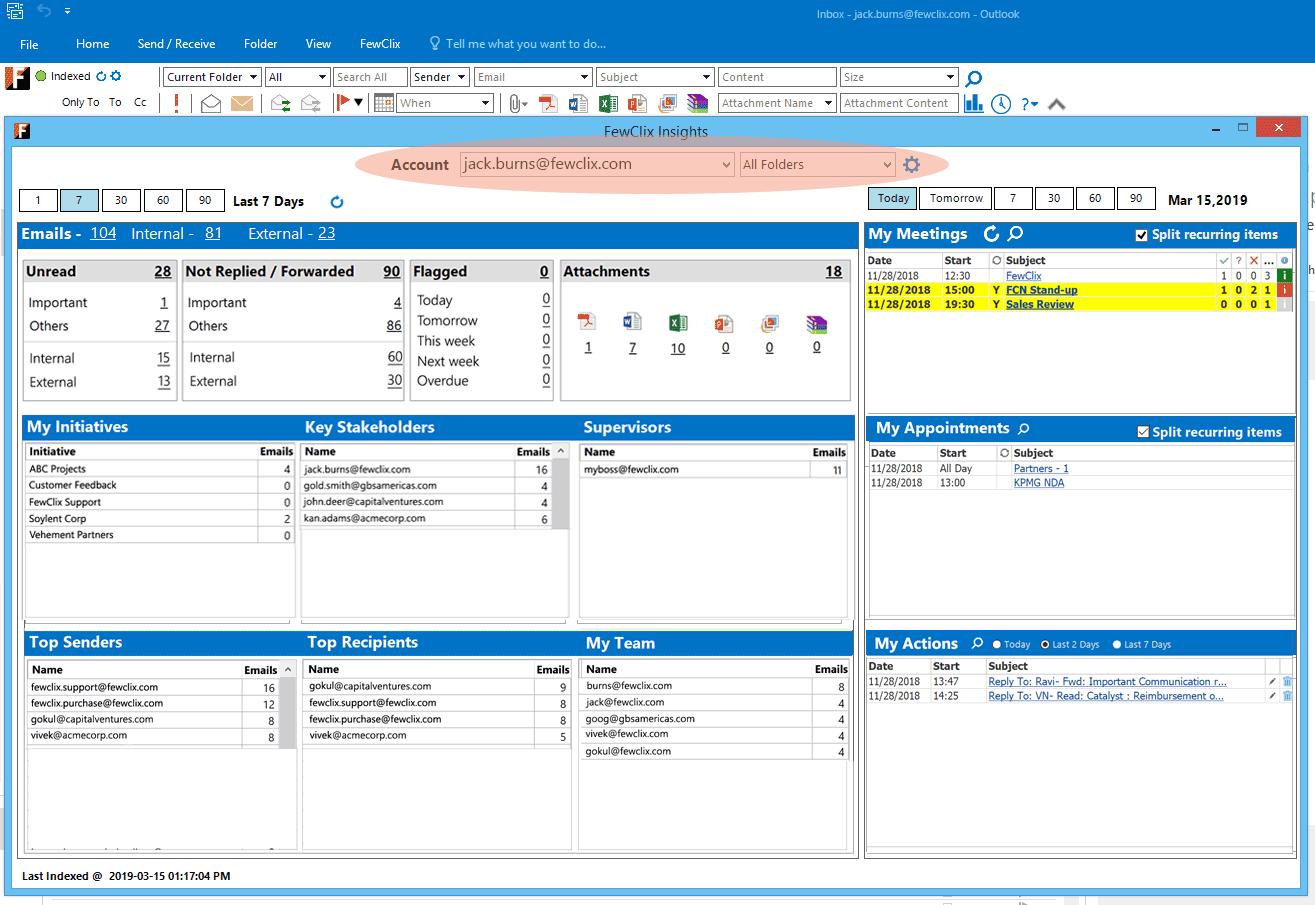
Task: Click the Excel icon in the Attachments card
Action: [678, 322]
